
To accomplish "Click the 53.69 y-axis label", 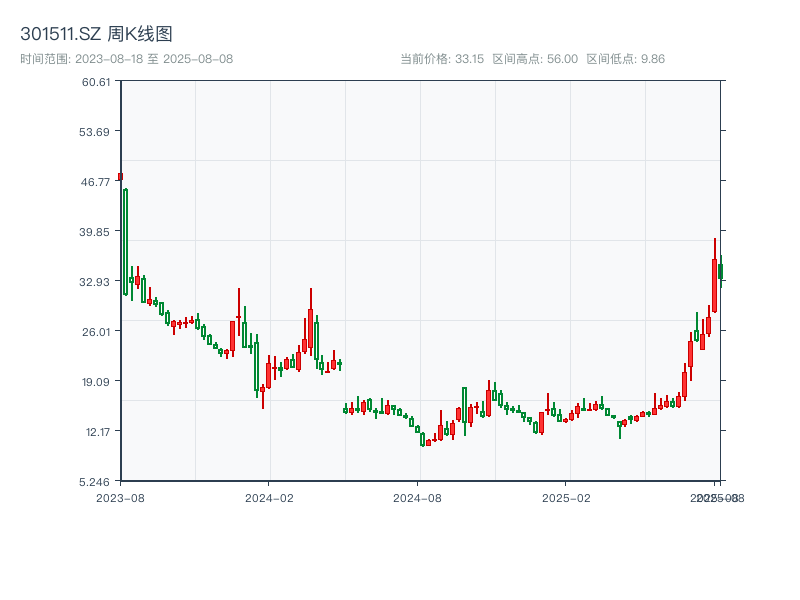I will tap(96, 132).
